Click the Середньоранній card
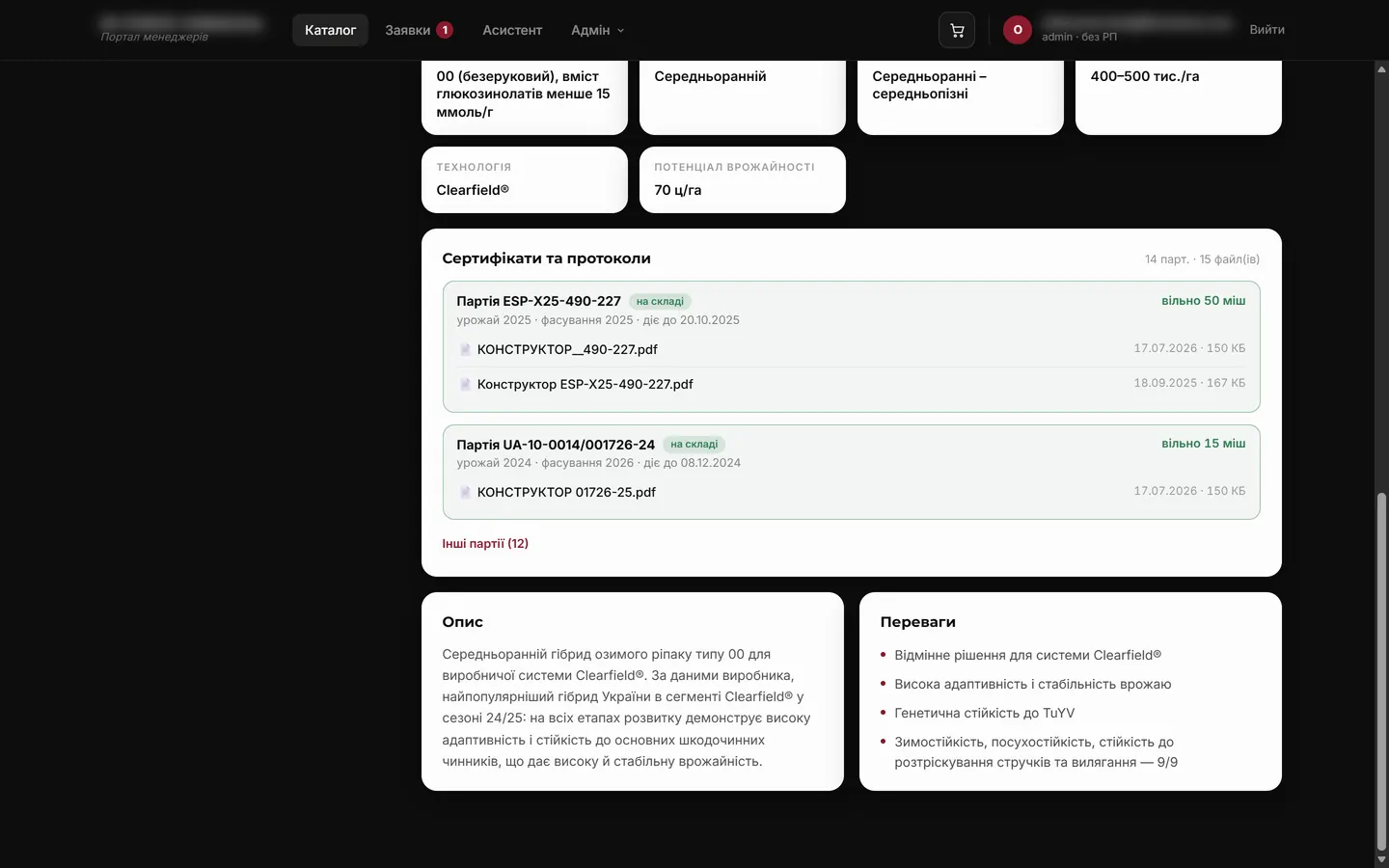The image size is (1389, 868). tap(743, 96)
